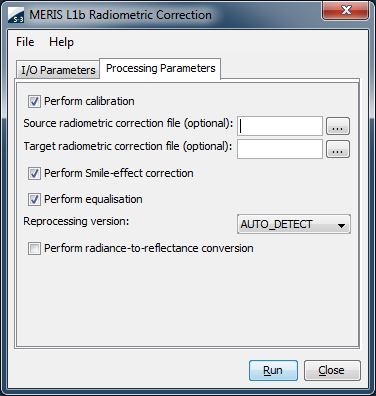376x396 pixels.
Task: Click the Run button
Action: pos(273,370)
